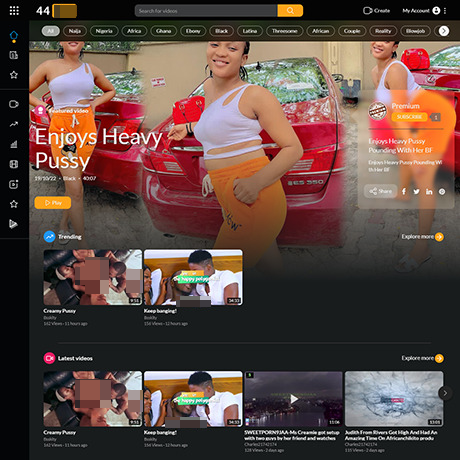Go to Home via sidebar house icon

click(14, 35)
